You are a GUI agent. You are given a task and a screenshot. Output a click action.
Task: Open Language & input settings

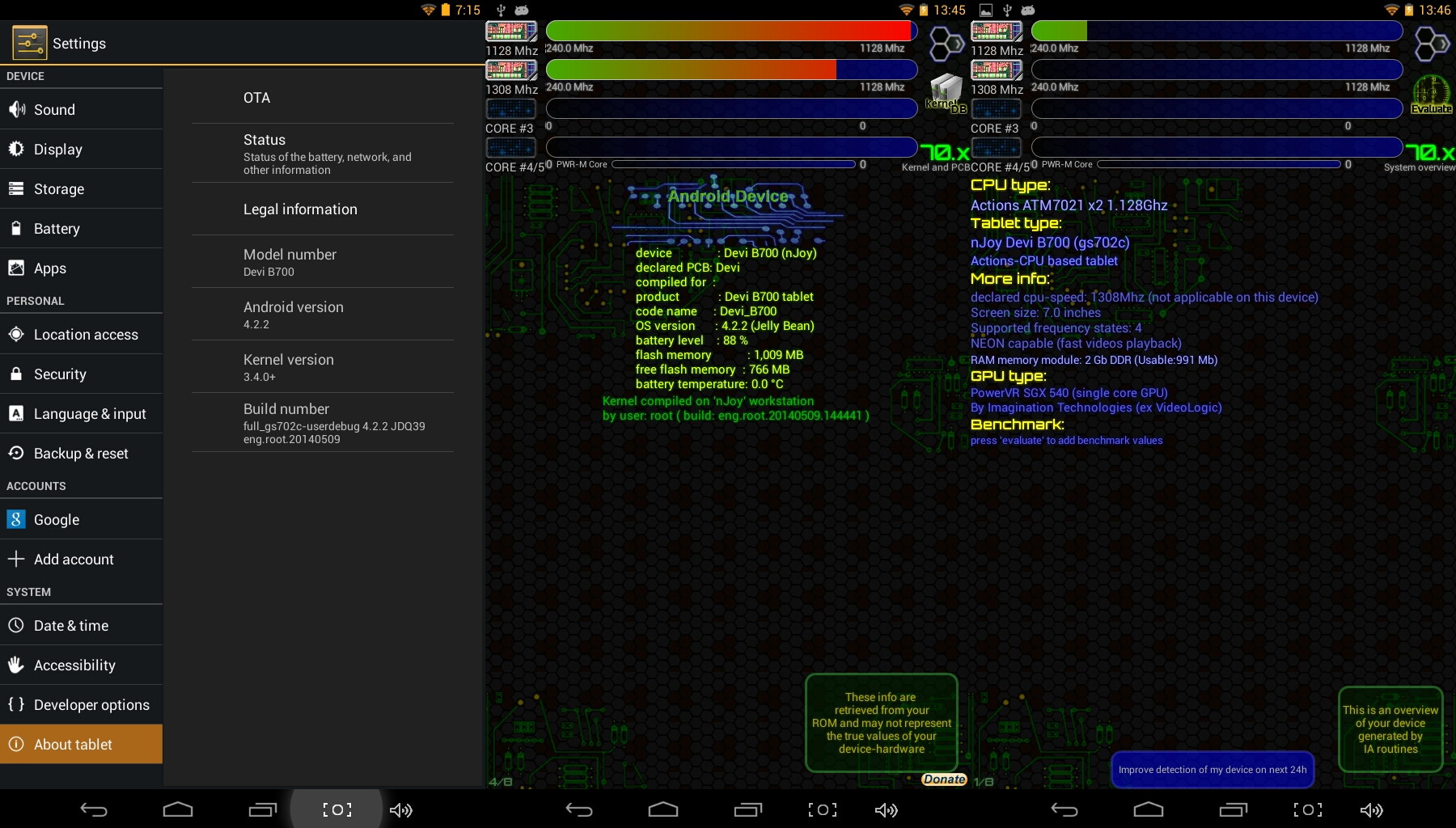(81, 413)
